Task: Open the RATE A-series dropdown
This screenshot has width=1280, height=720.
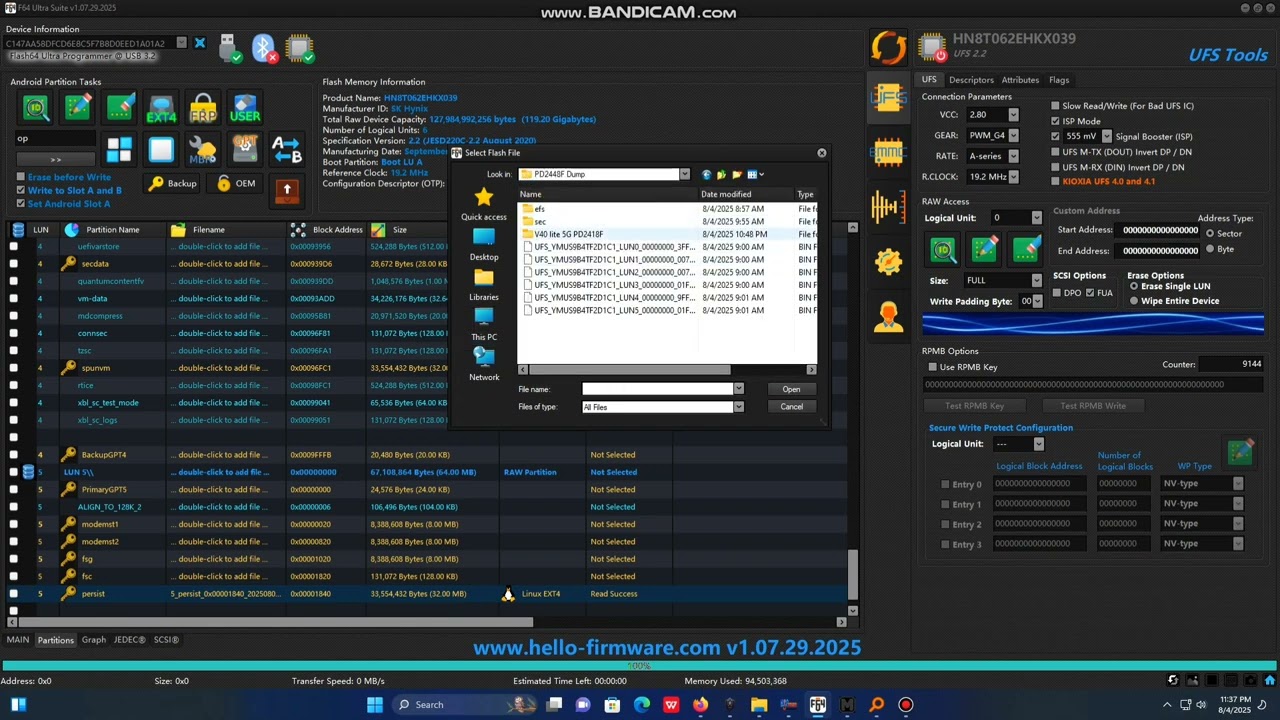Action: (1013, 156)
